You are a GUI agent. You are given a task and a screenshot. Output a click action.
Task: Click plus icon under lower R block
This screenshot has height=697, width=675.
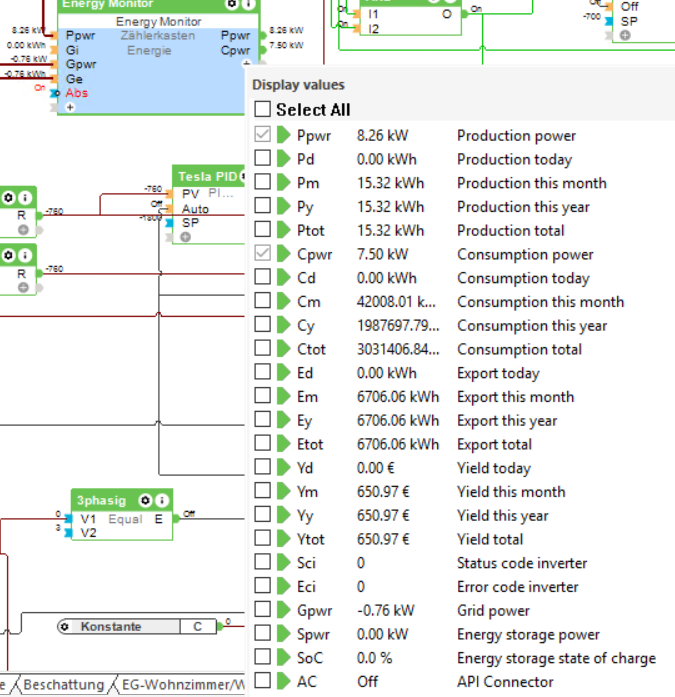tap(23, 288)
